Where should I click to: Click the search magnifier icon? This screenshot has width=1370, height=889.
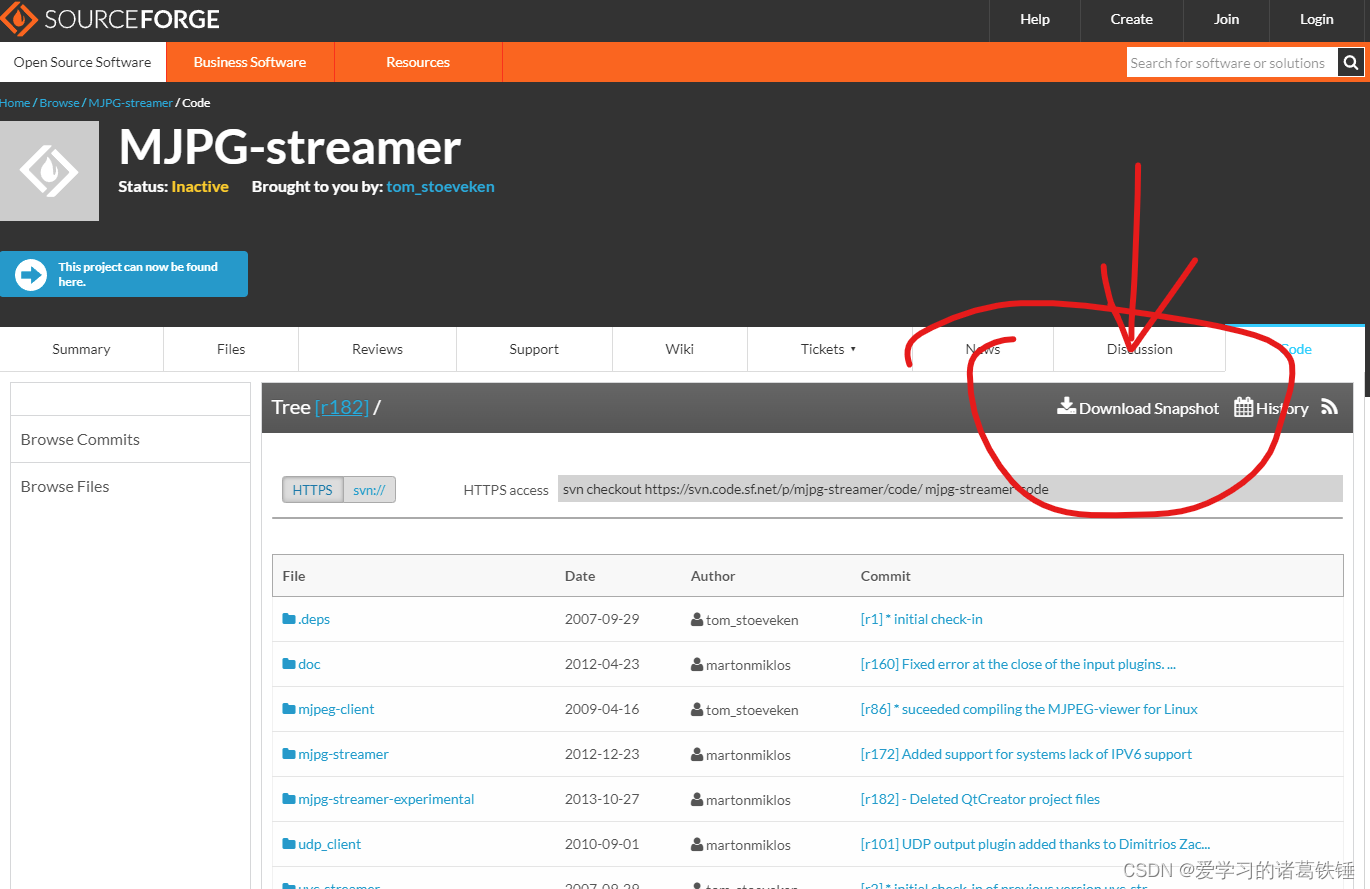coord(1351,63)
